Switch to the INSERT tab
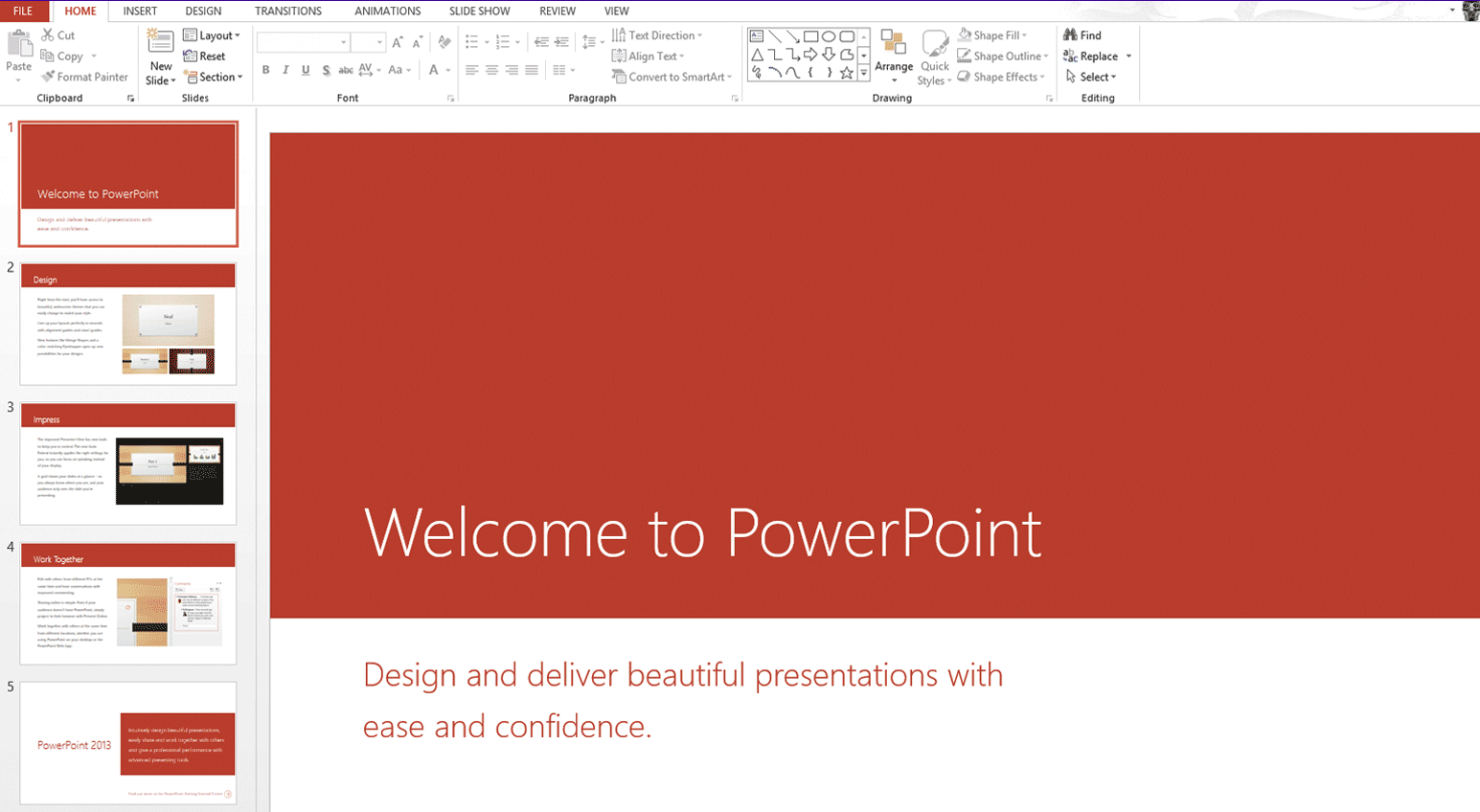Screen dimensions: 1480x812 140,11
